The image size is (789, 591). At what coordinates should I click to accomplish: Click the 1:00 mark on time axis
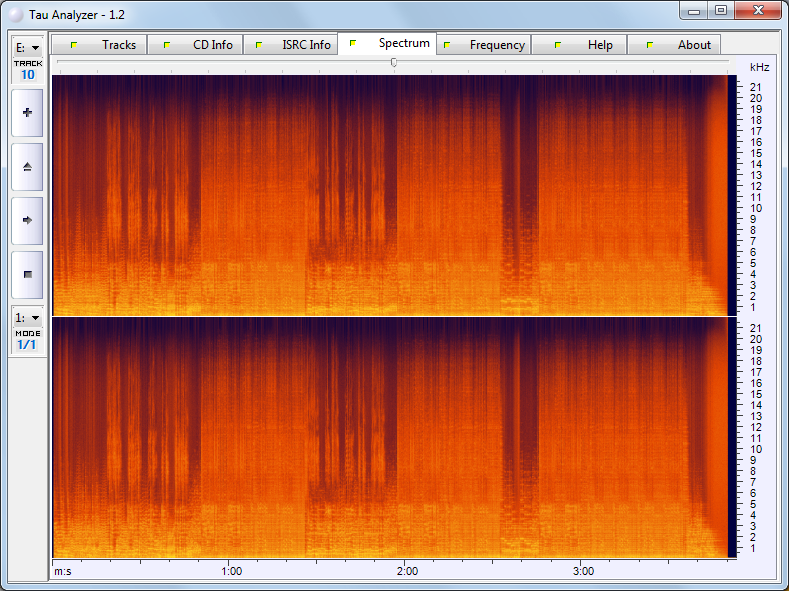[230, 571]
